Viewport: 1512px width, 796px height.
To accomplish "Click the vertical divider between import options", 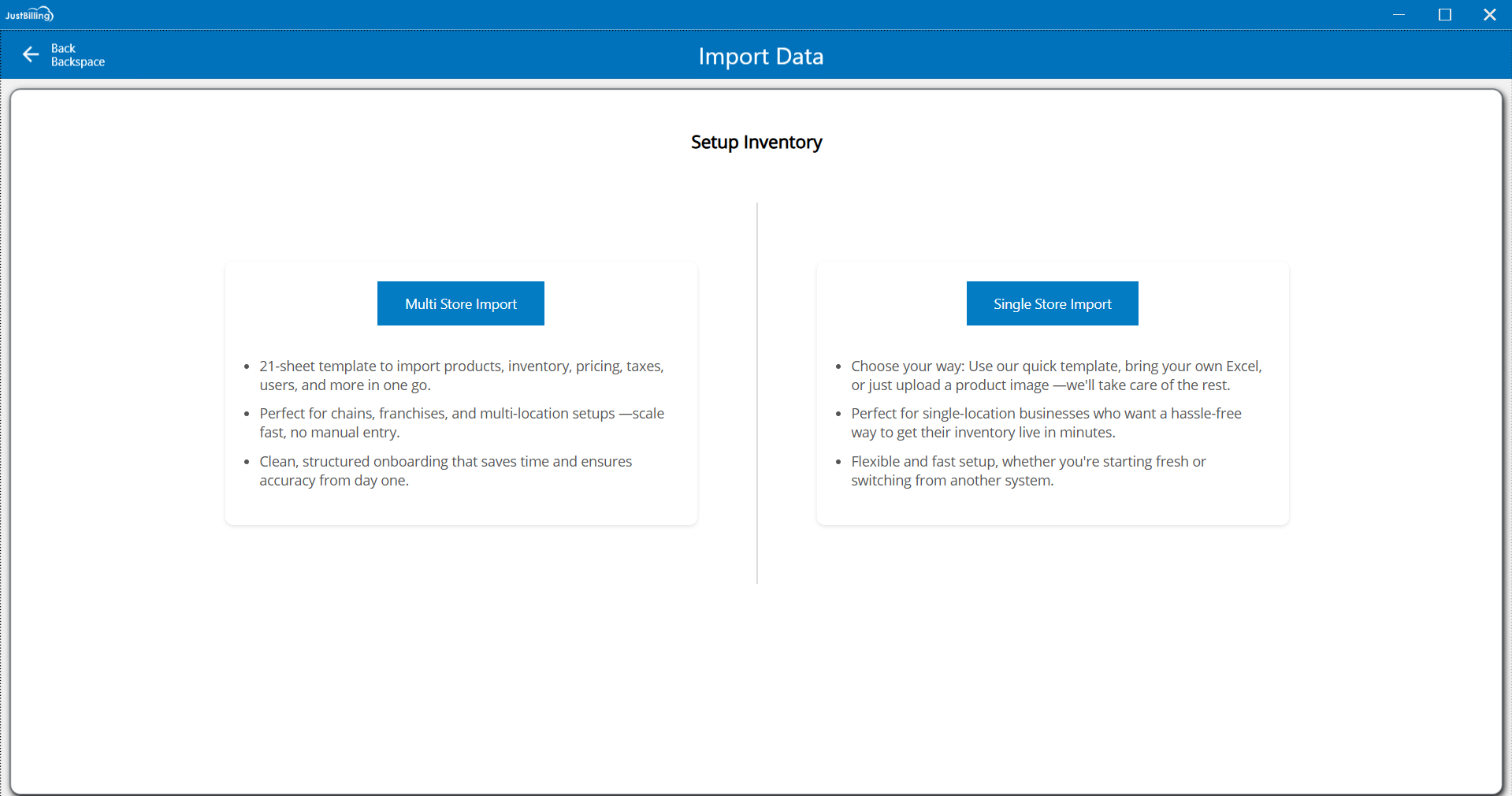I will click(x=757, y=392).
